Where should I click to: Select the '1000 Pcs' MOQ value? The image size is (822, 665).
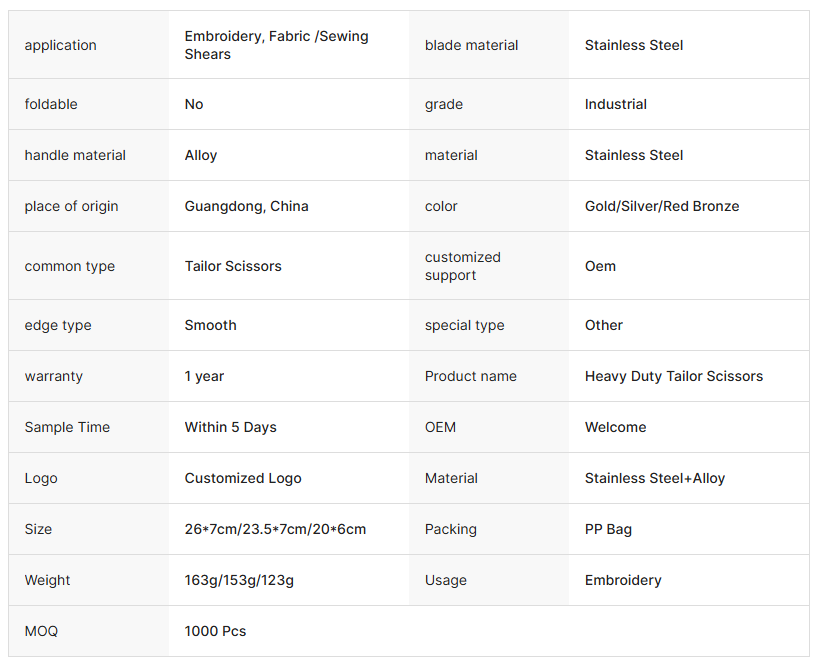pos(215,631)
